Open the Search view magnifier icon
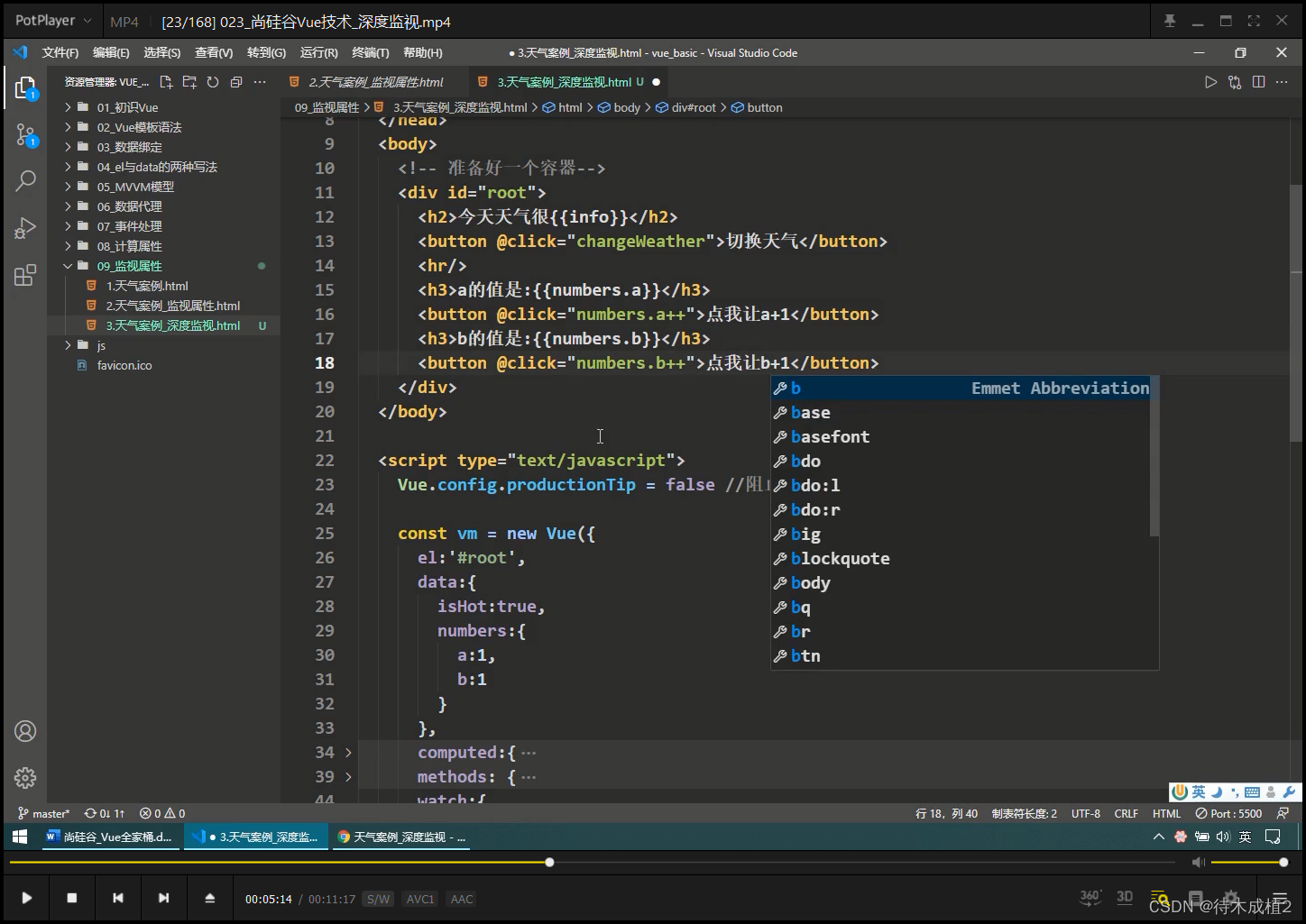Image resolution: width=1306 pixels, height=924 pixels. point(25,180)
